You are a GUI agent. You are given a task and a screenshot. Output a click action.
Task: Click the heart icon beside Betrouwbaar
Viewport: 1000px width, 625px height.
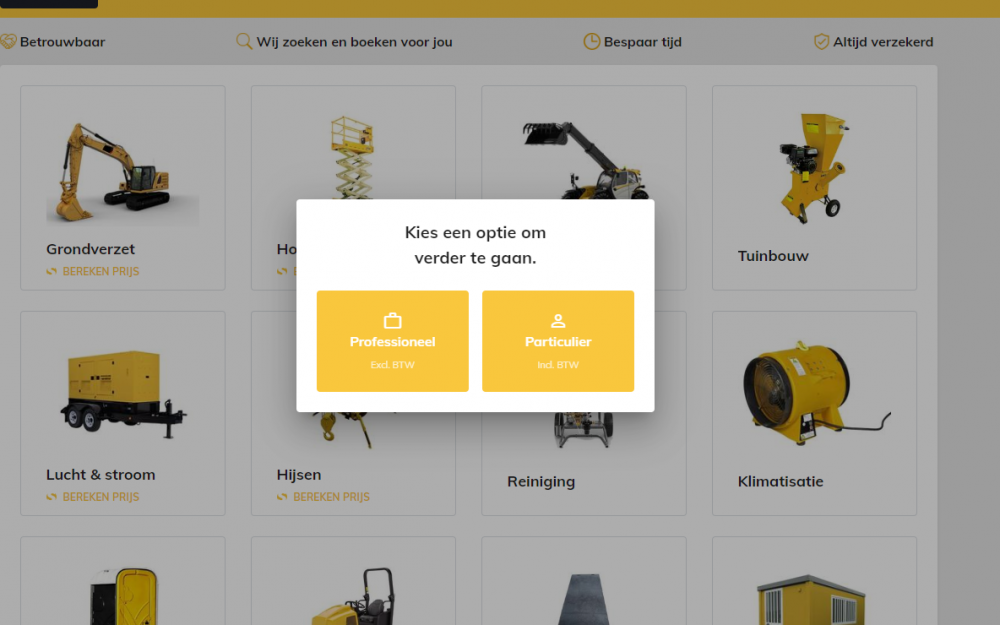(8, 41)
